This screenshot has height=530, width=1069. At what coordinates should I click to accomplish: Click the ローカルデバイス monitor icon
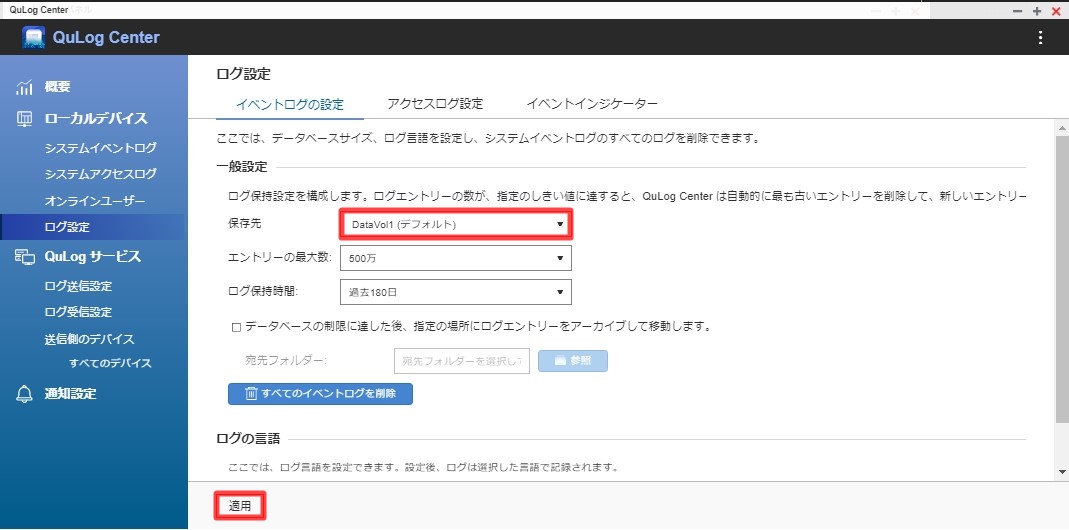click(x=25, y=119)
